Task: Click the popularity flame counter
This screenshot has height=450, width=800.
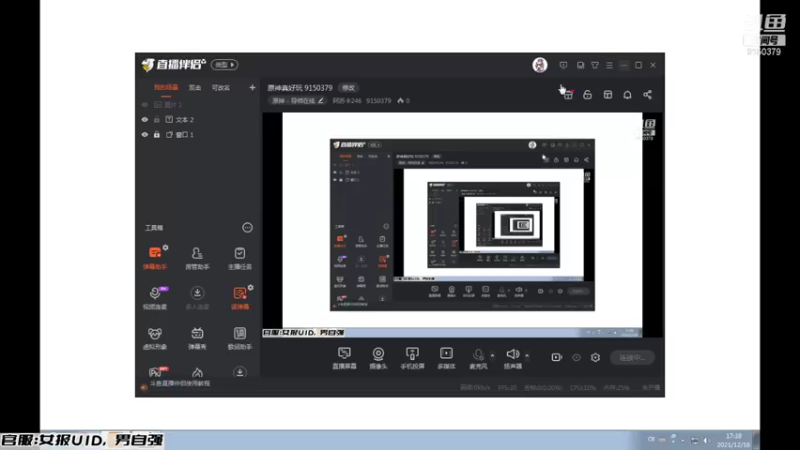Action: click(x=404, y=101)
